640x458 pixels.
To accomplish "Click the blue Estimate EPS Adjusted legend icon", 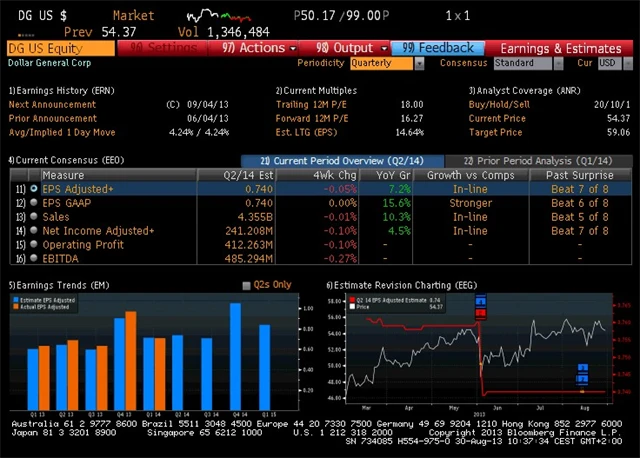I will point(15,298).
